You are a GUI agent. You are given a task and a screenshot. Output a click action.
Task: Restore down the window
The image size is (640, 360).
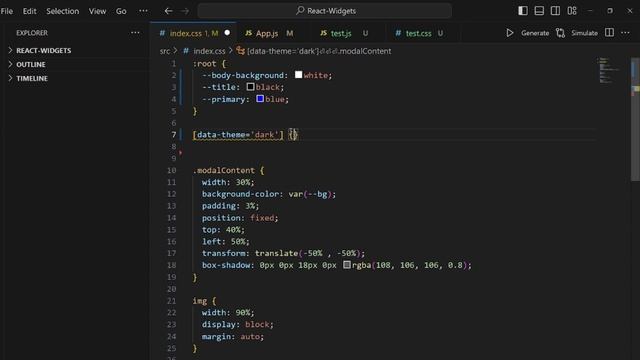coord(610,11)
